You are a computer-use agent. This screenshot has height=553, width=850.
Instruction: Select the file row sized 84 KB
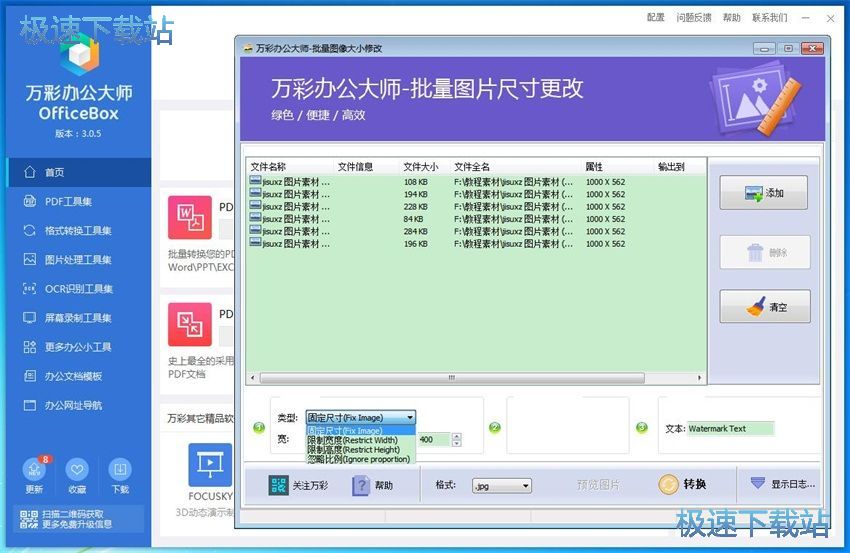pos(476,219)
